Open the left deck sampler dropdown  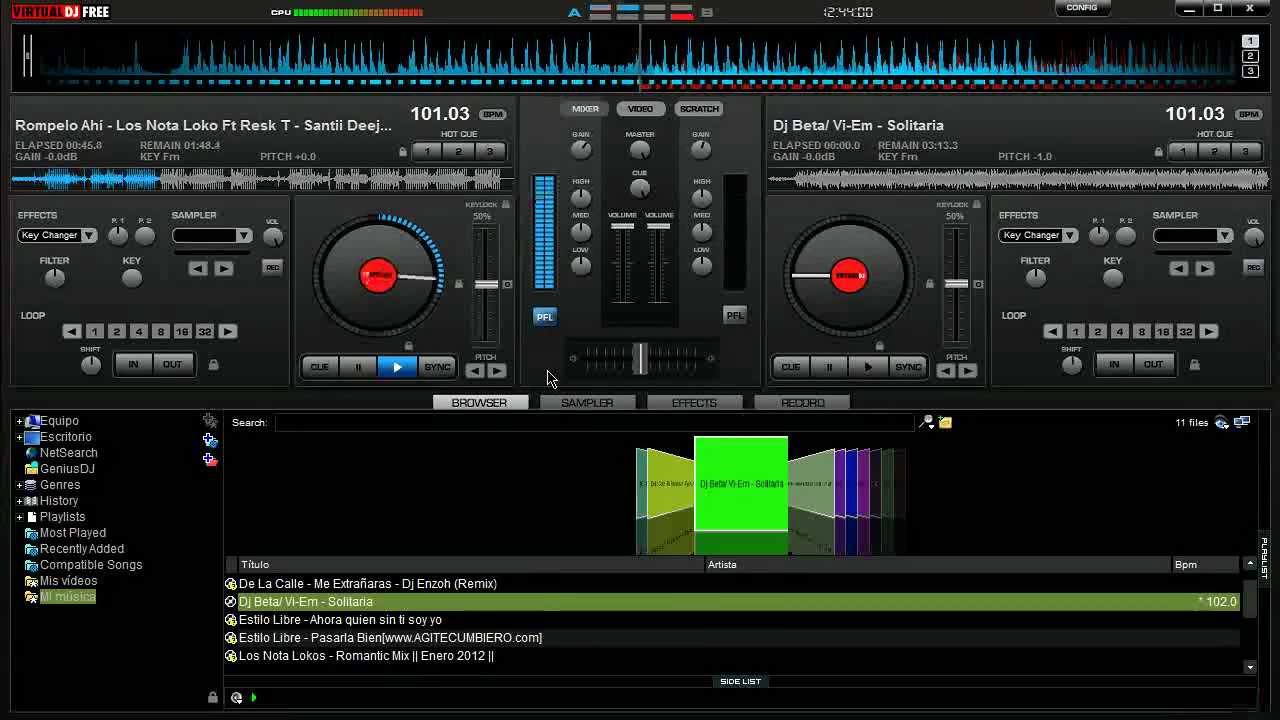point(244,236)
